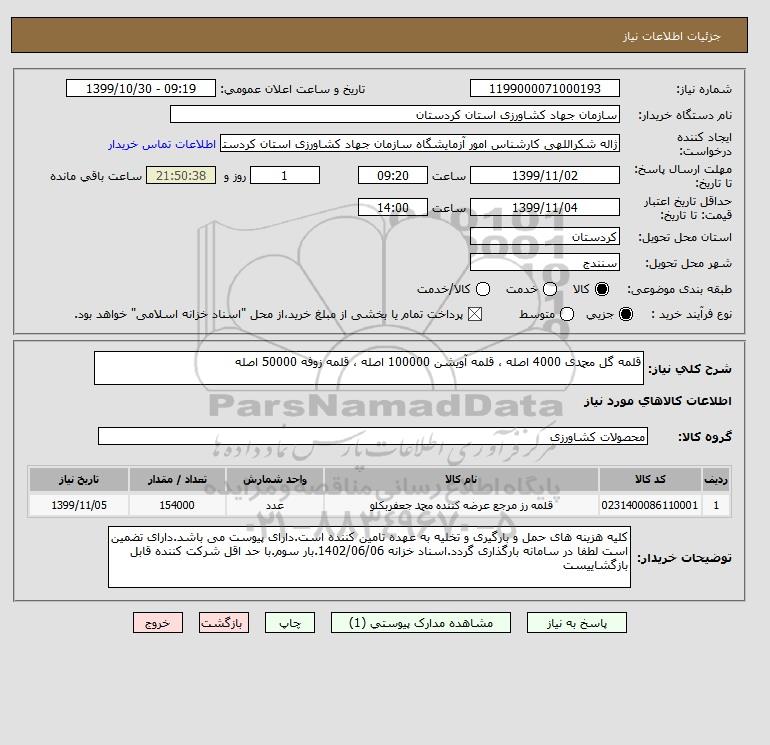
Task: Click the واحد شمارش column header
Action: coord(275,479)
